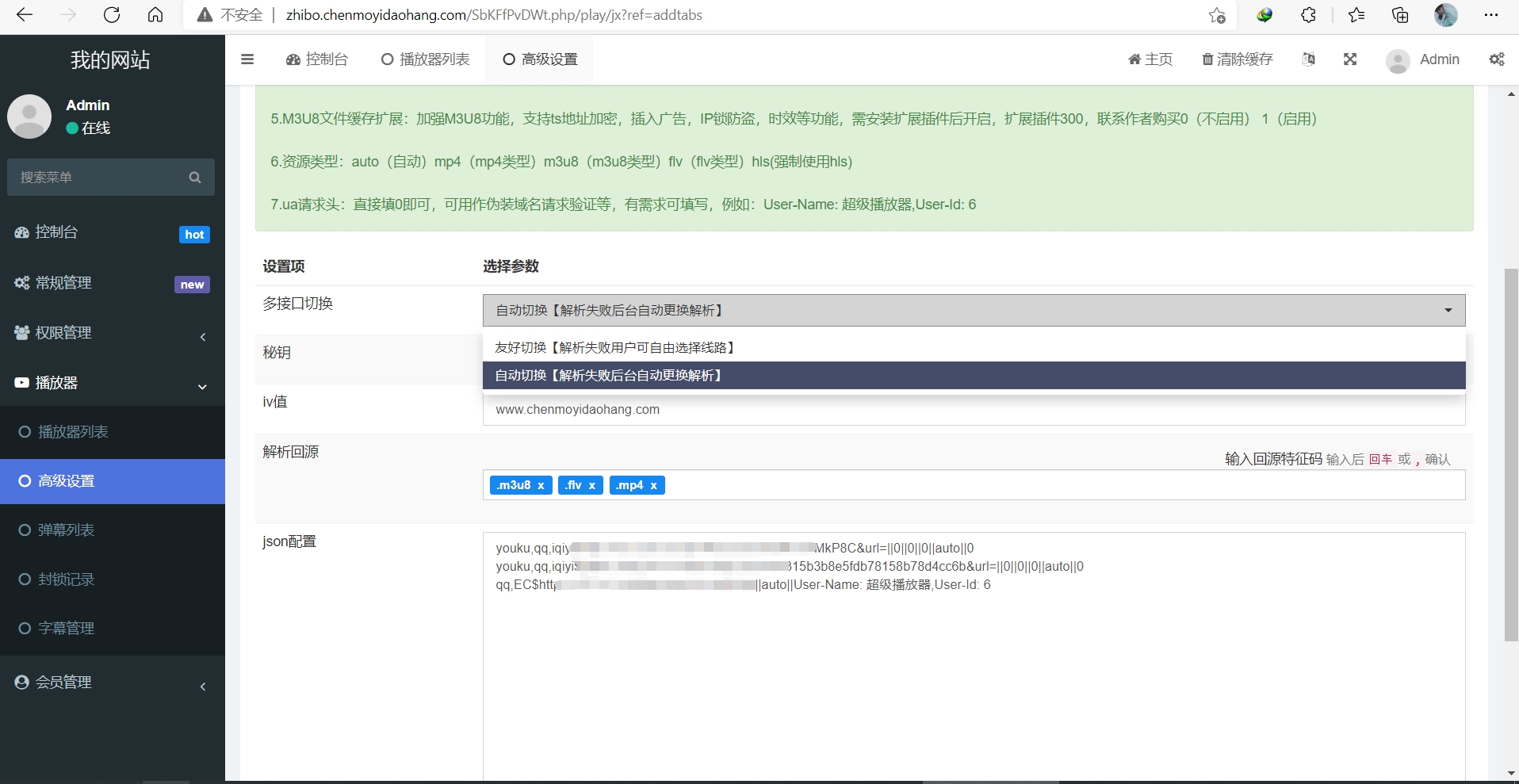Screen dimensions: 1519x784
Task: Switch to the 播放器列表 tab
Action: (426, 59)
